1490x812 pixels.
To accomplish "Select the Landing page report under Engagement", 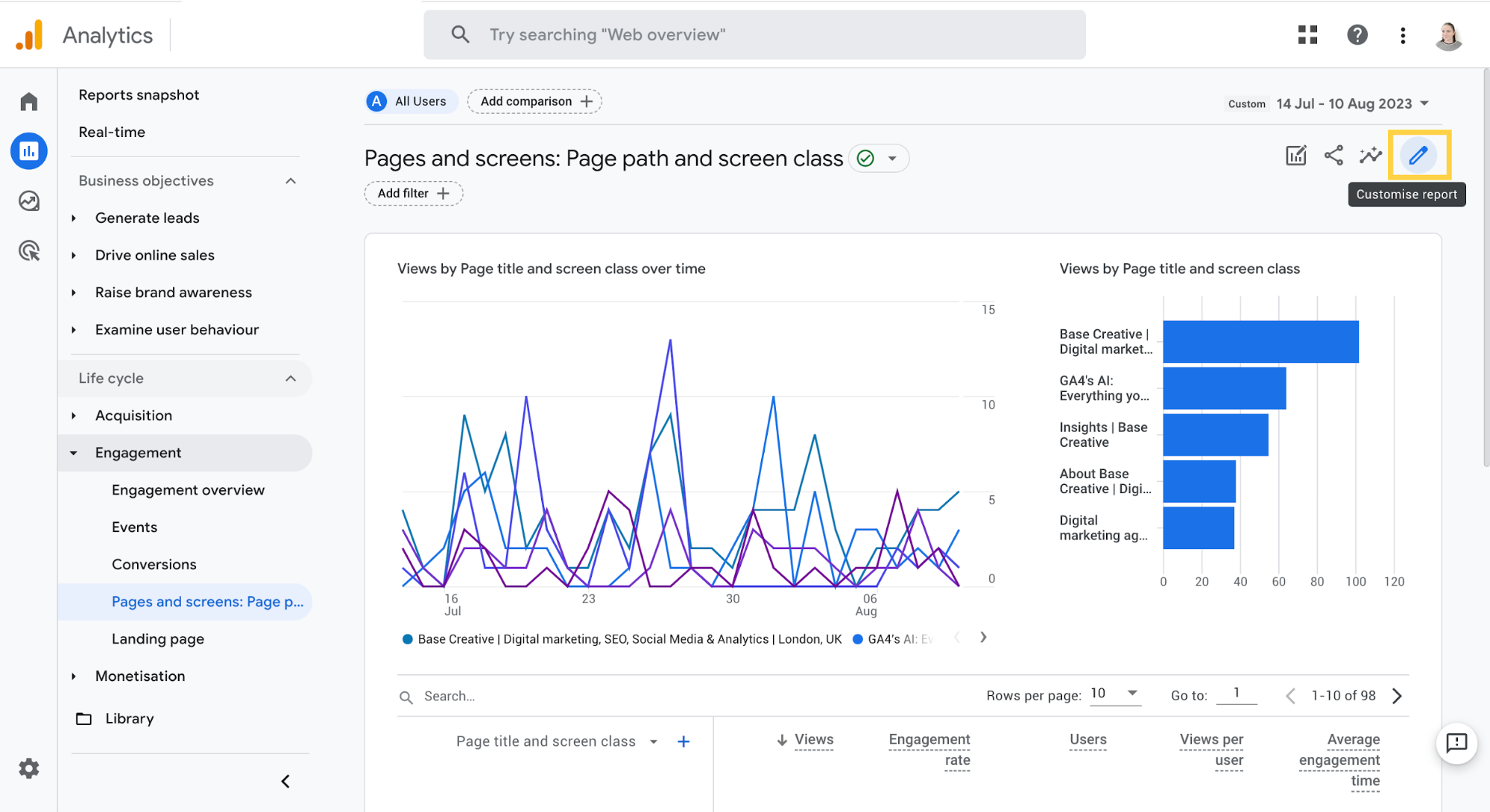I will [158, 638].
